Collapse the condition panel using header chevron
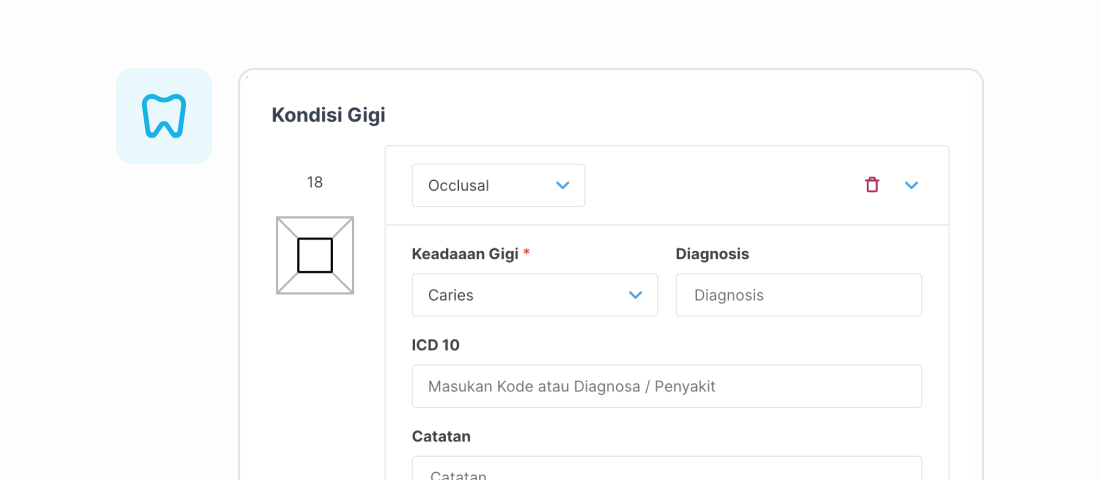Screen dimensions: 1100x480 click(911, 185)
